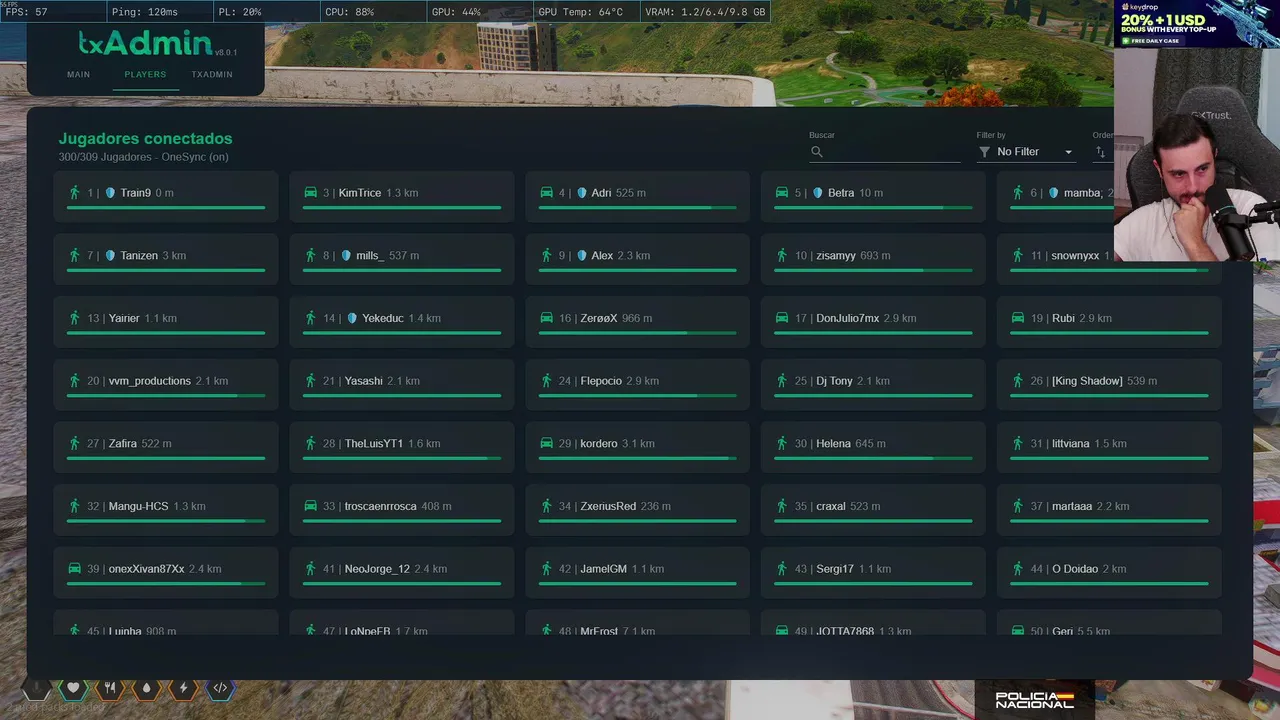Click the search magnifier icon
Screen dimensions: 1280x720
point(817,152)
